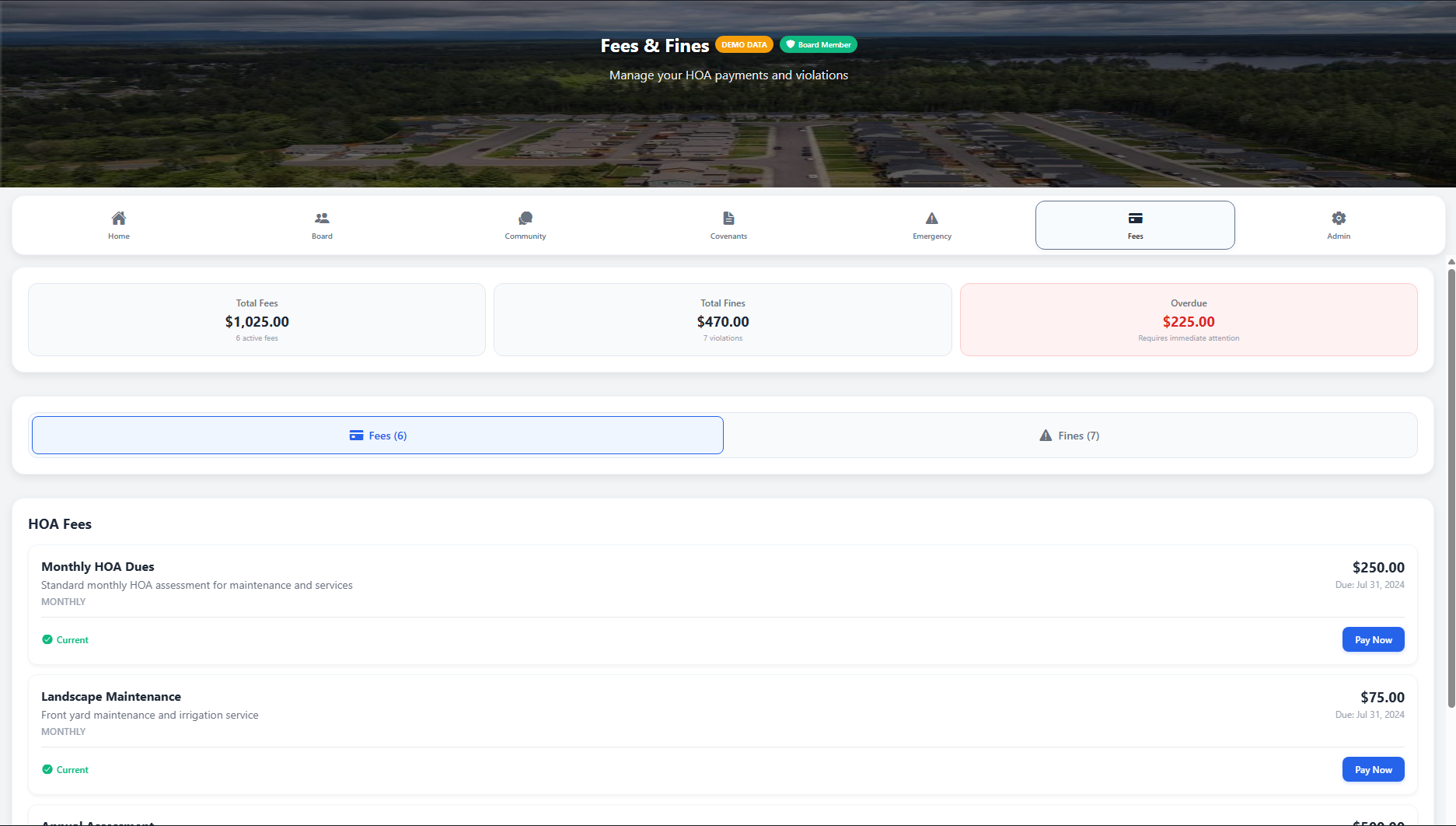Click the DEMO DATA badge
1456x826 pixels.
pos(744,45)
